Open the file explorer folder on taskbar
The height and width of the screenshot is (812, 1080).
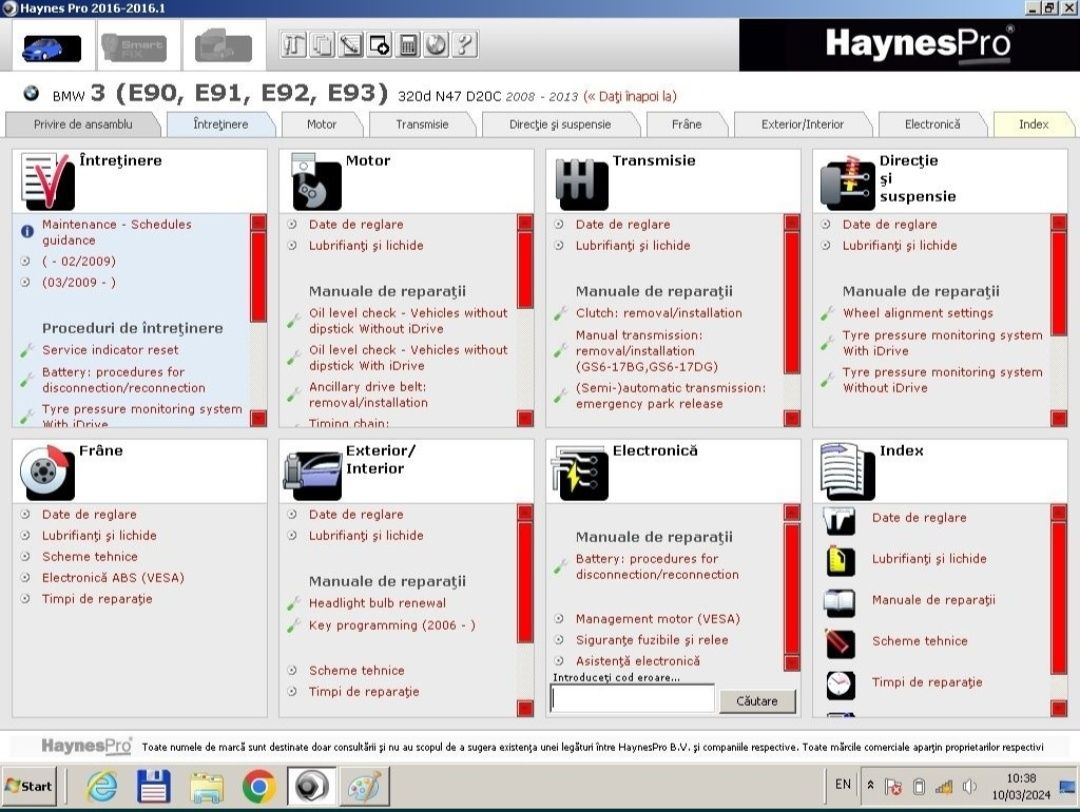pyautogui.click(x=207, y=787)
